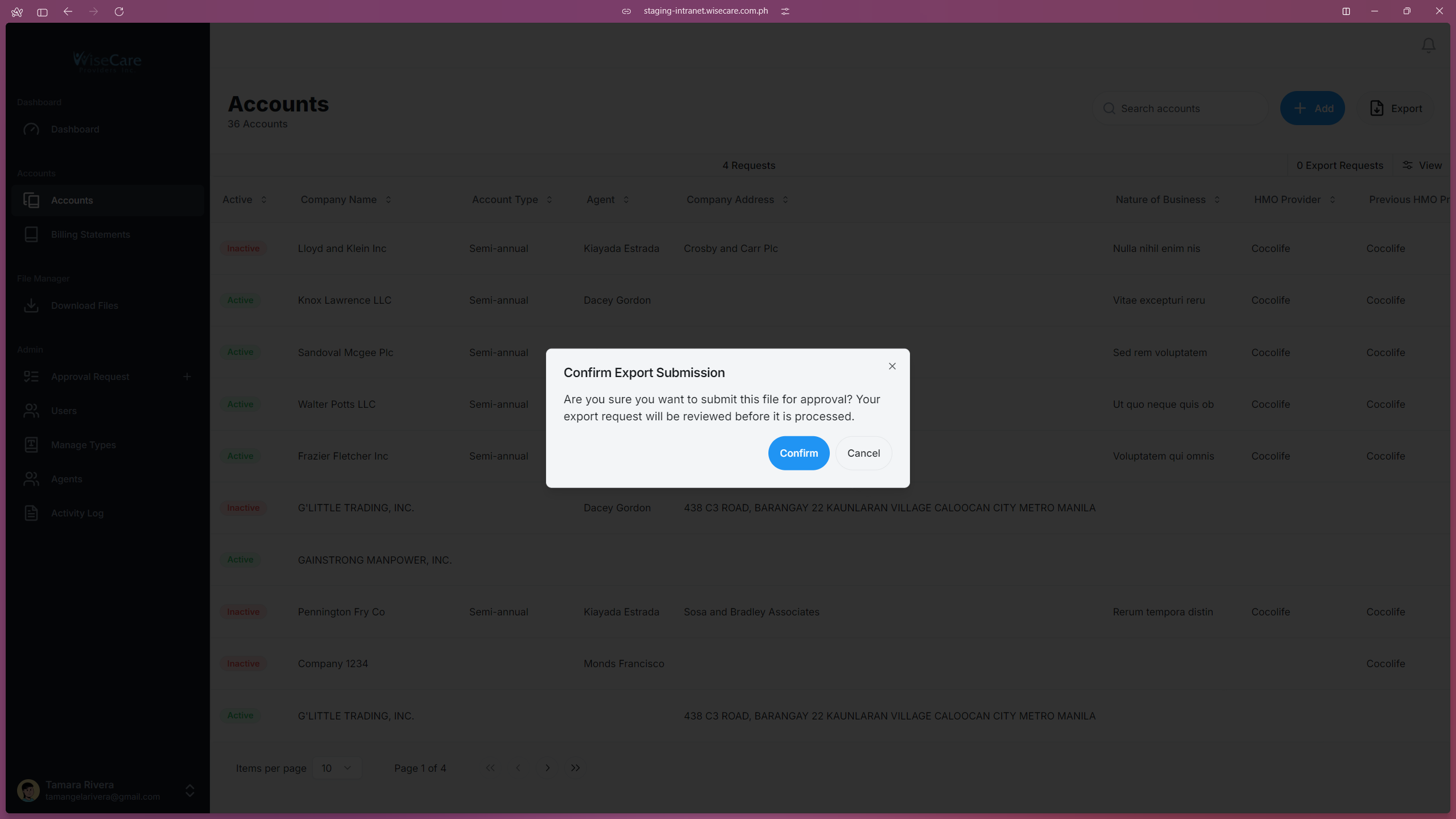This screenshot has height=819, width=1456.
Task: Select the Accounts icon in the sidebar
Action: [x=32, y=200]
